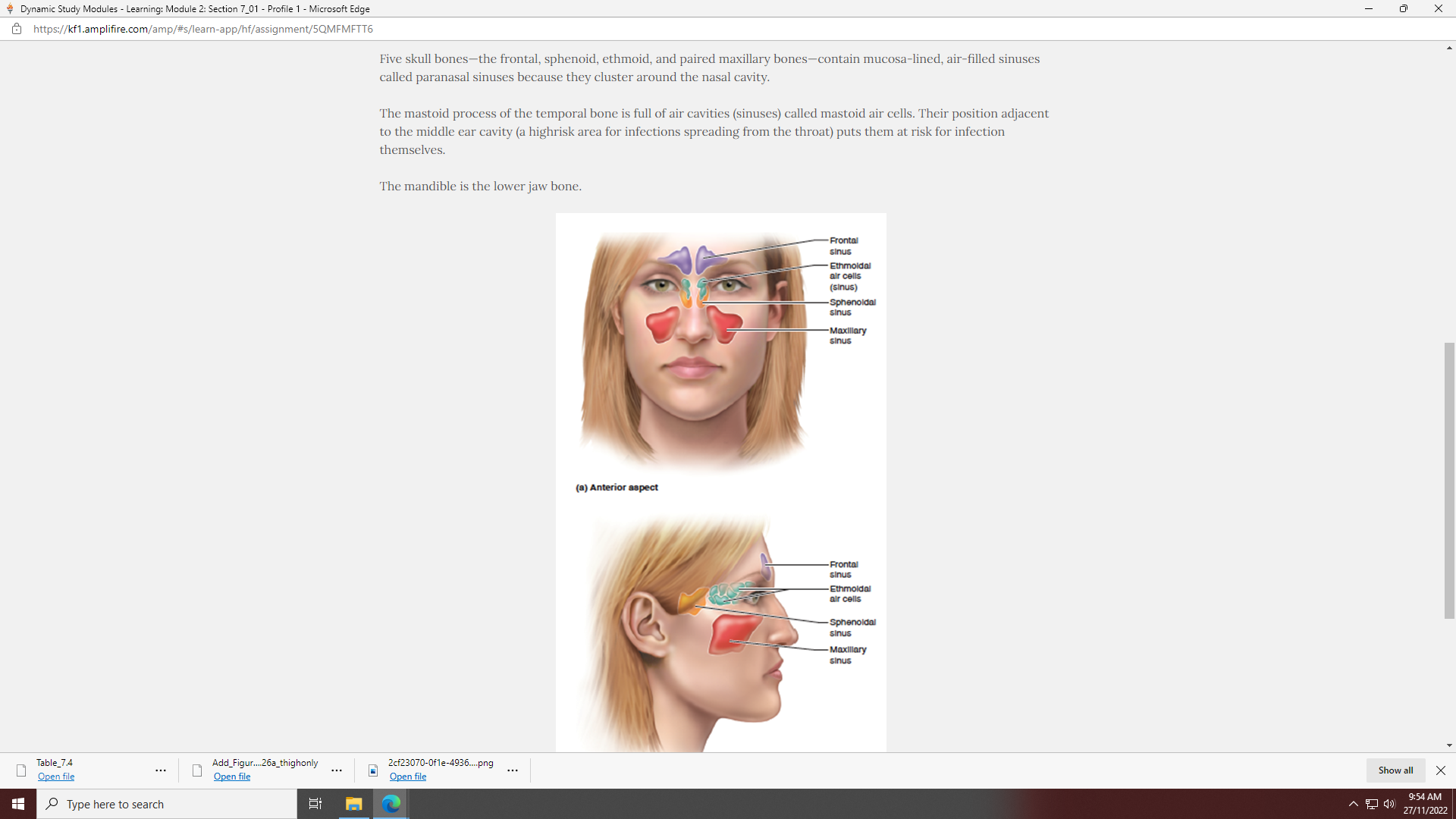Screen dimensions: 1456x819
Task: Click the 2cf23070 png file icon
Action: coord(373,770)
